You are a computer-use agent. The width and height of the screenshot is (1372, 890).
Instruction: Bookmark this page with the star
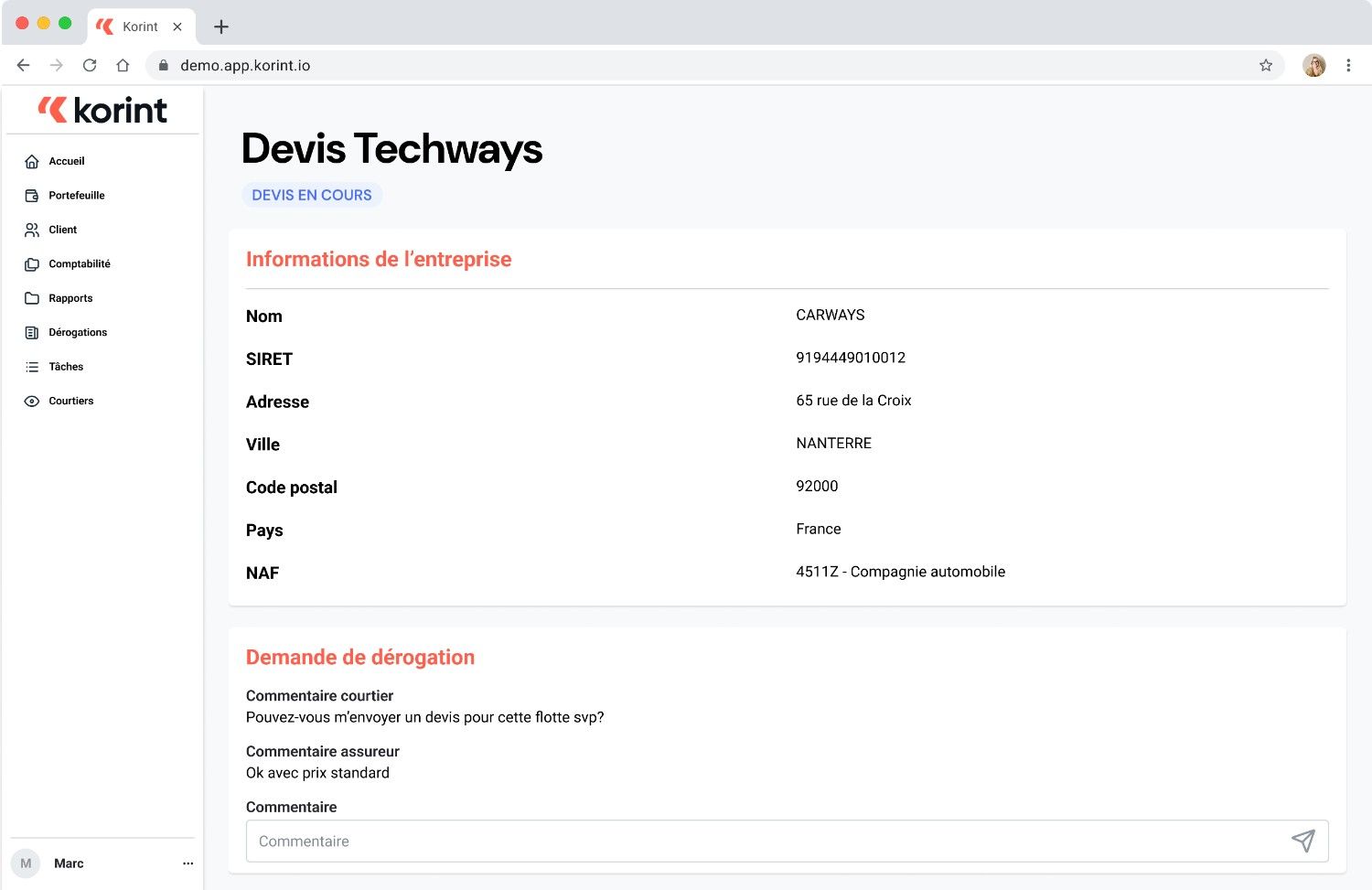(x=1266, y=65)
